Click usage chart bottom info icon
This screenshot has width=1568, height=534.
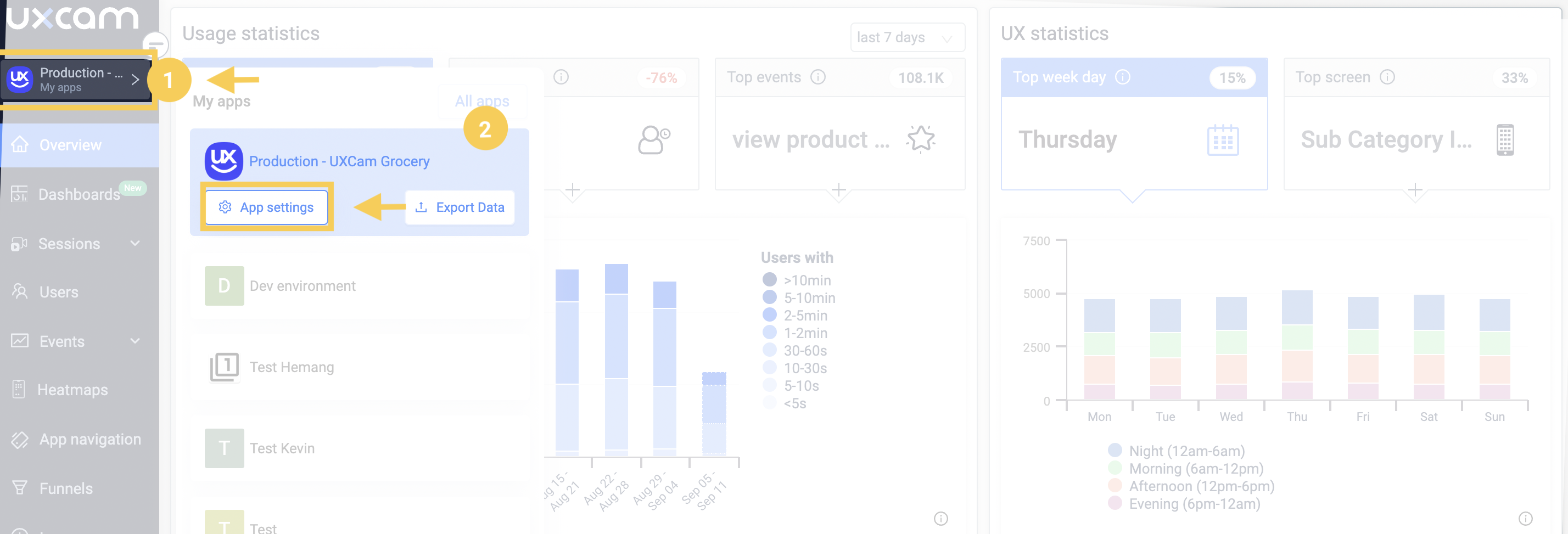click(941, 518)
